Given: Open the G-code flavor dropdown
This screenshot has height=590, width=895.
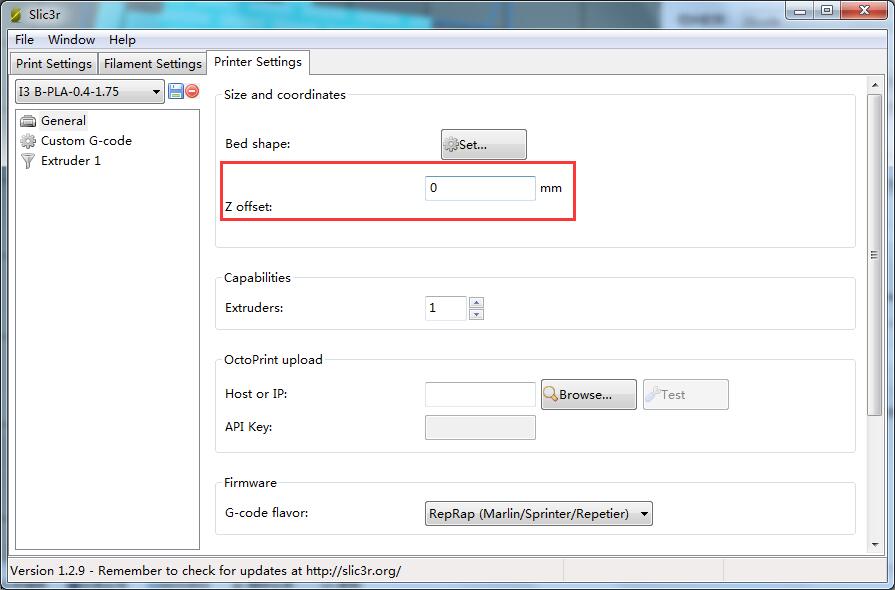Looking at the screenshot, I should click(x=538, y=514).
